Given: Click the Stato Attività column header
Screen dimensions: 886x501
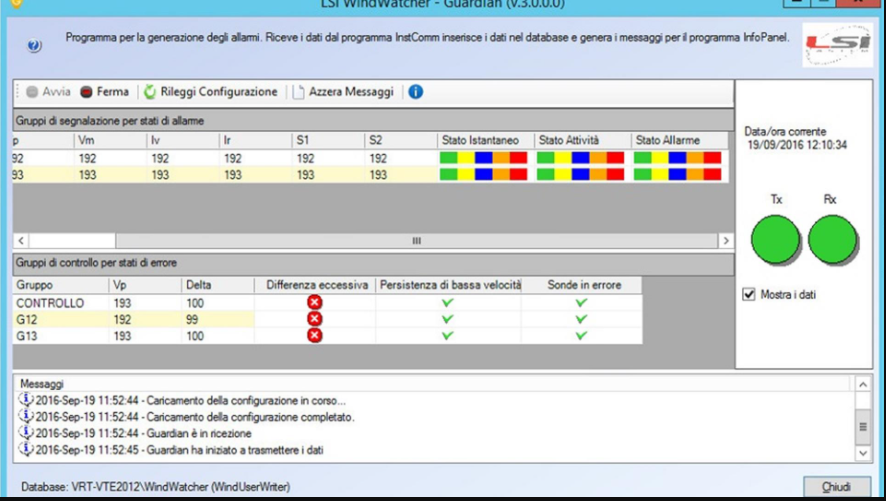Looking at the screenshot, I should coord(583,140).
